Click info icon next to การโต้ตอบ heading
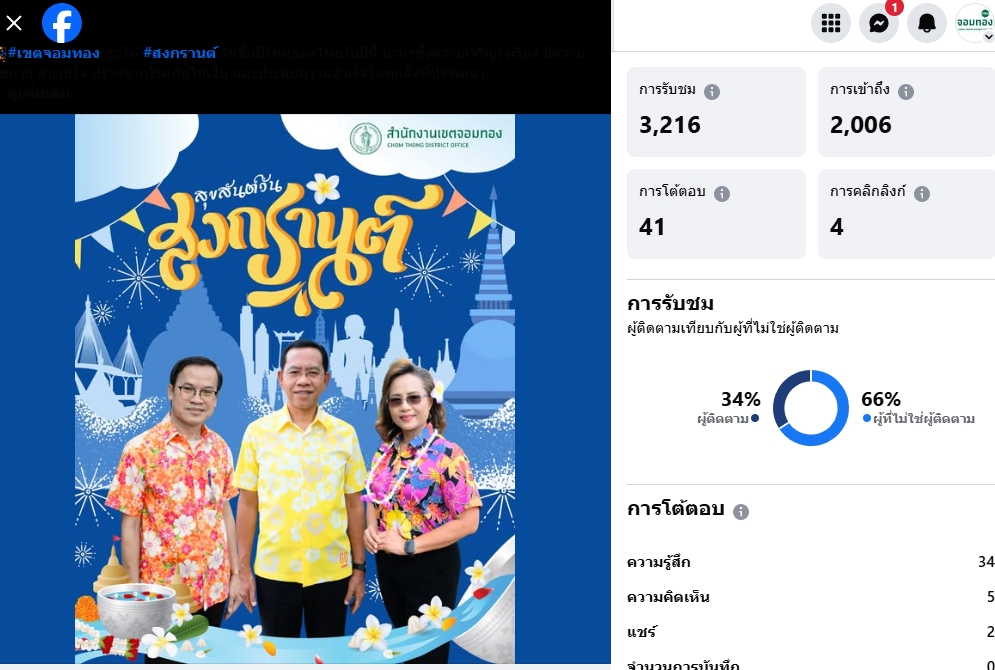The height and width of the screenshot is (670, 995). pyautogui.click(x=741, y=511)
